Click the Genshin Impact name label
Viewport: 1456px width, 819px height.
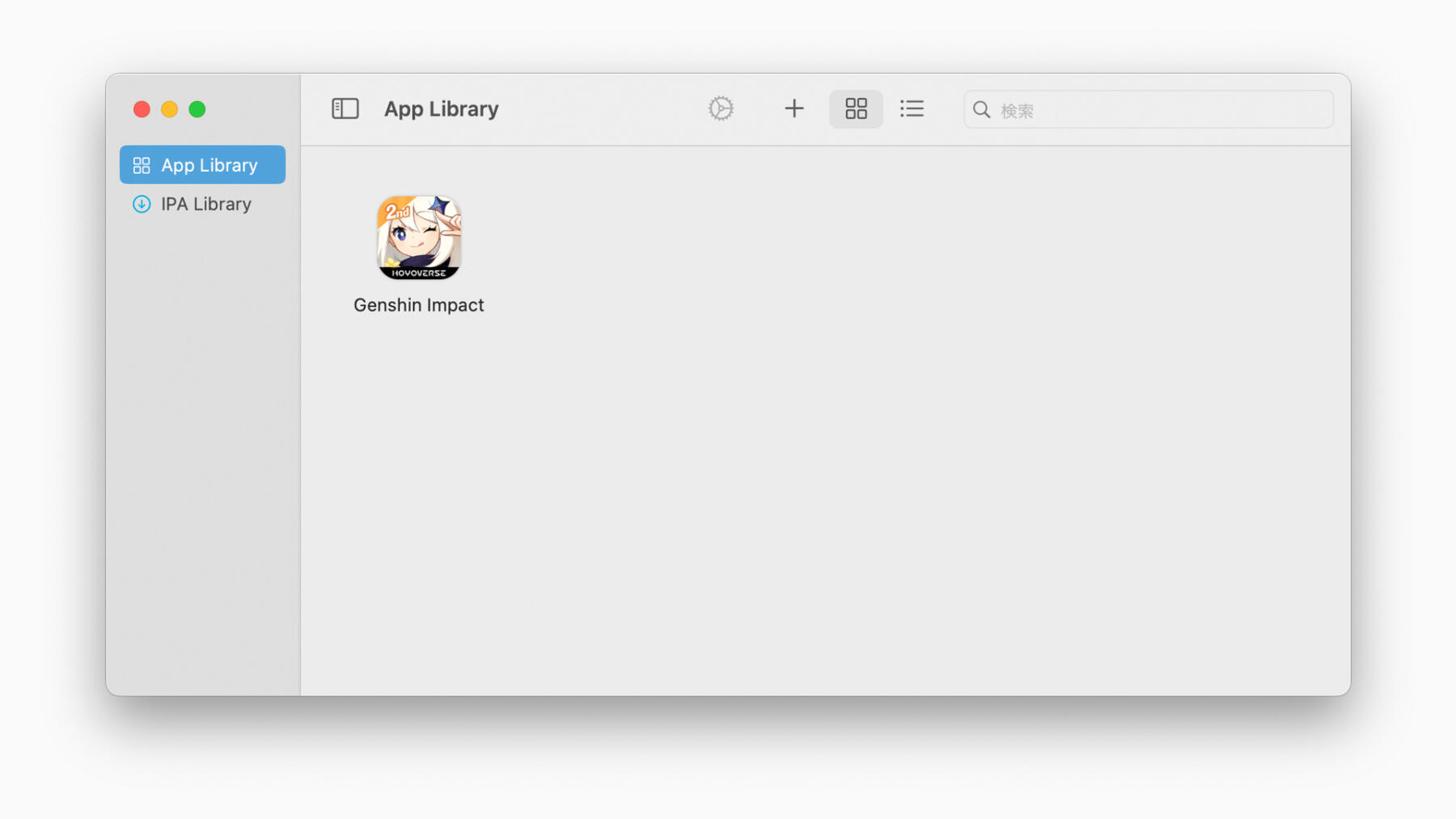click(419, 305)
